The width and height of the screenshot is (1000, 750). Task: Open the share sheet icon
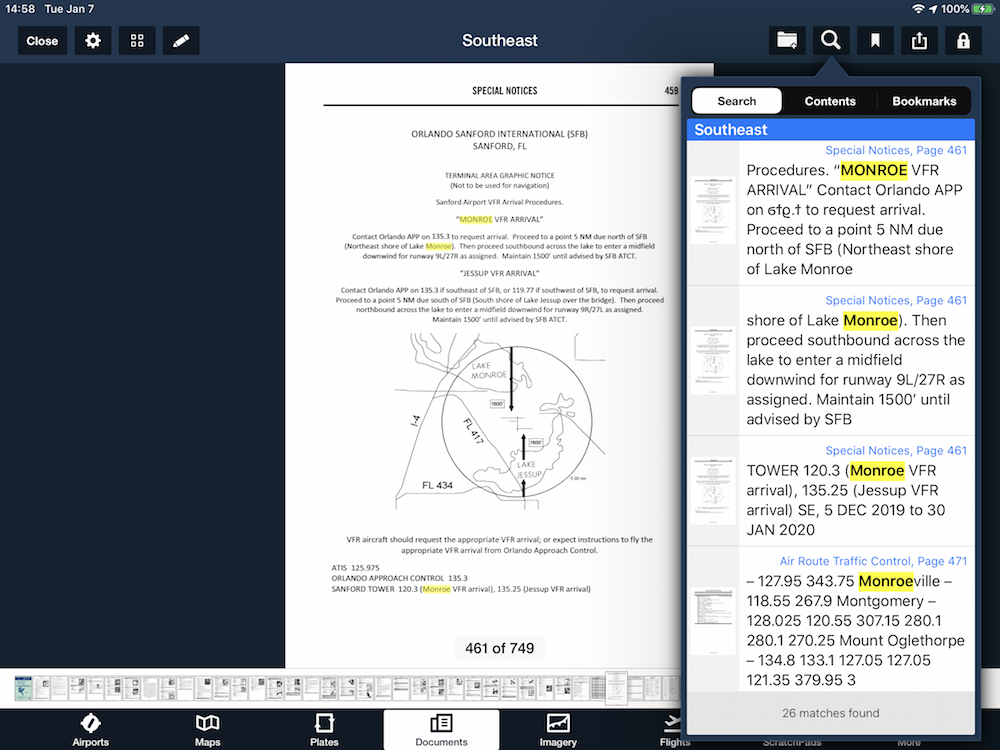[919, 41]
